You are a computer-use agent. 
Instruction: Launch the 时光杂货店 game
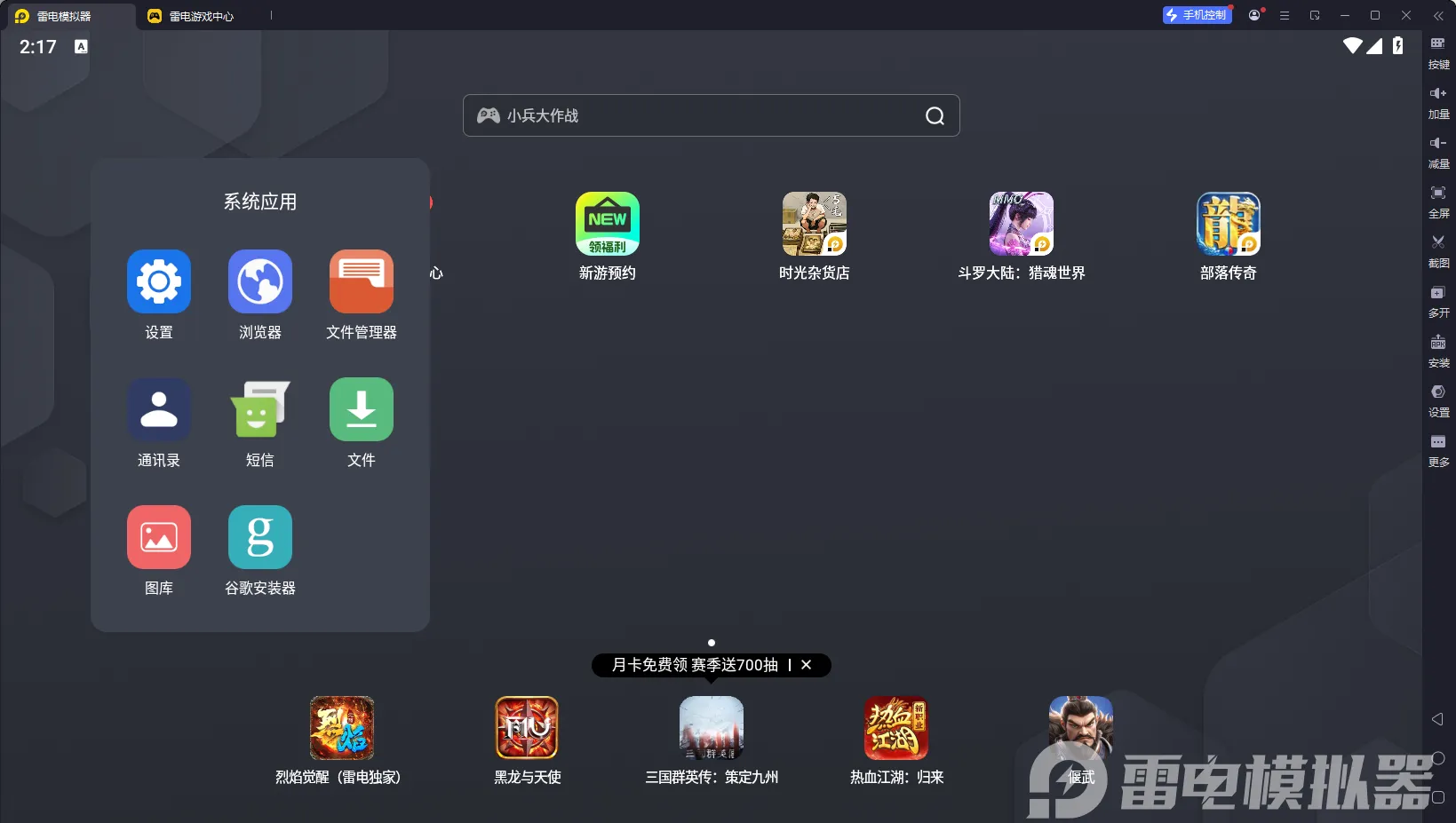tap(815, 224)
